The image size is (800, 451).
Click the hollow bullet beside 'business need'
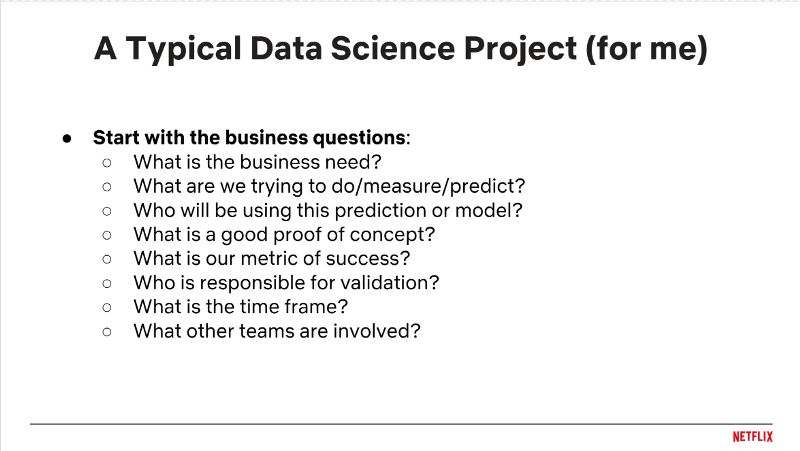(107, 161)
